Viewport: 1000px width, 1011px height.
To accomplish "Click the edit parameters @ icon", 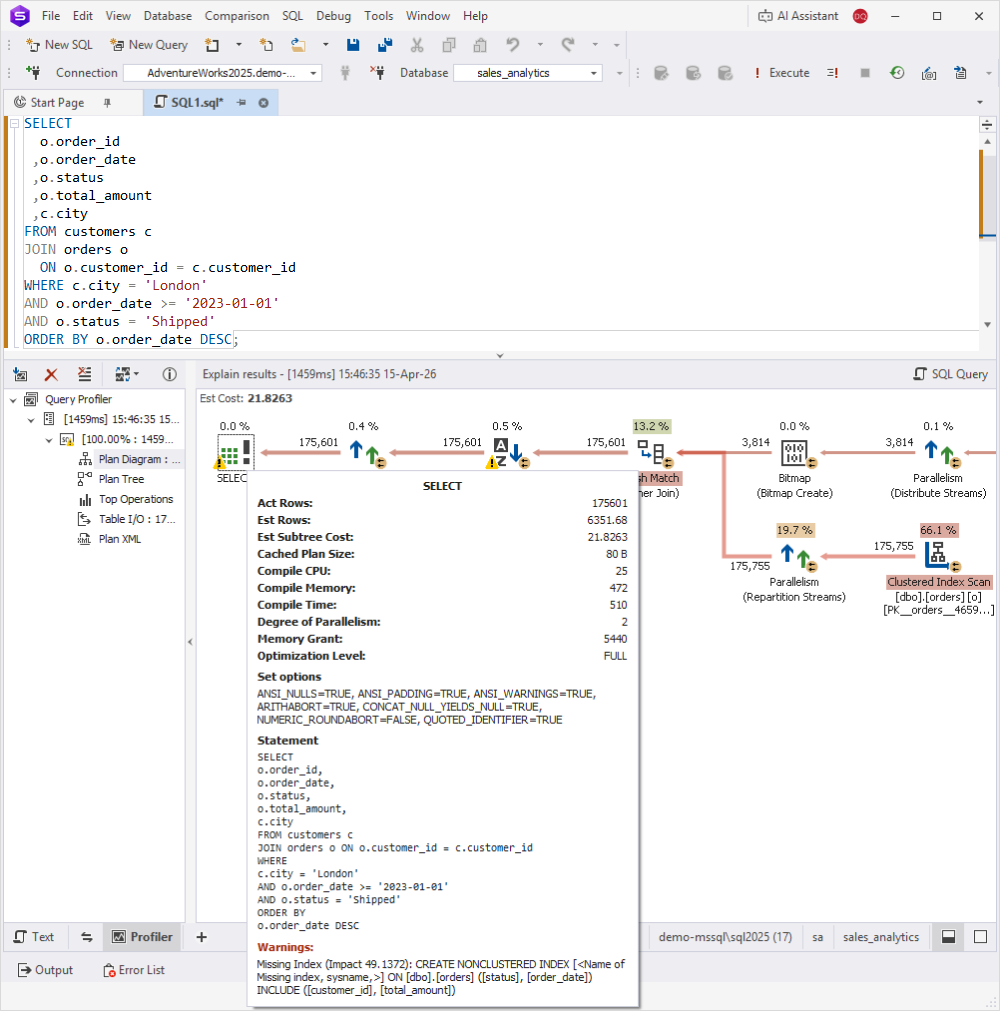I will tap(928, 73).
